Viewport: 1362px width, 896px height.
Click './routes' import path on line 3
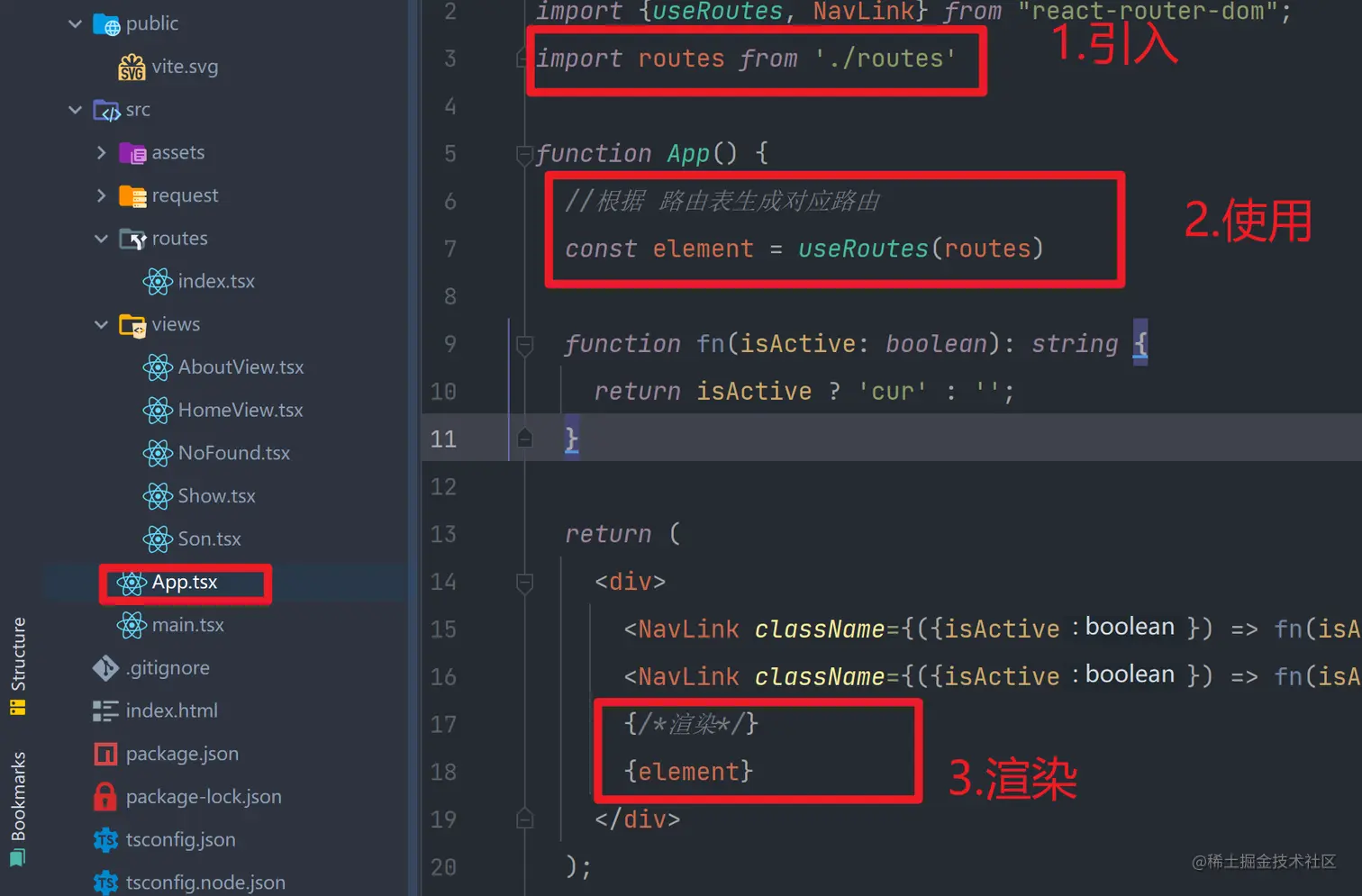click(885, 59)
